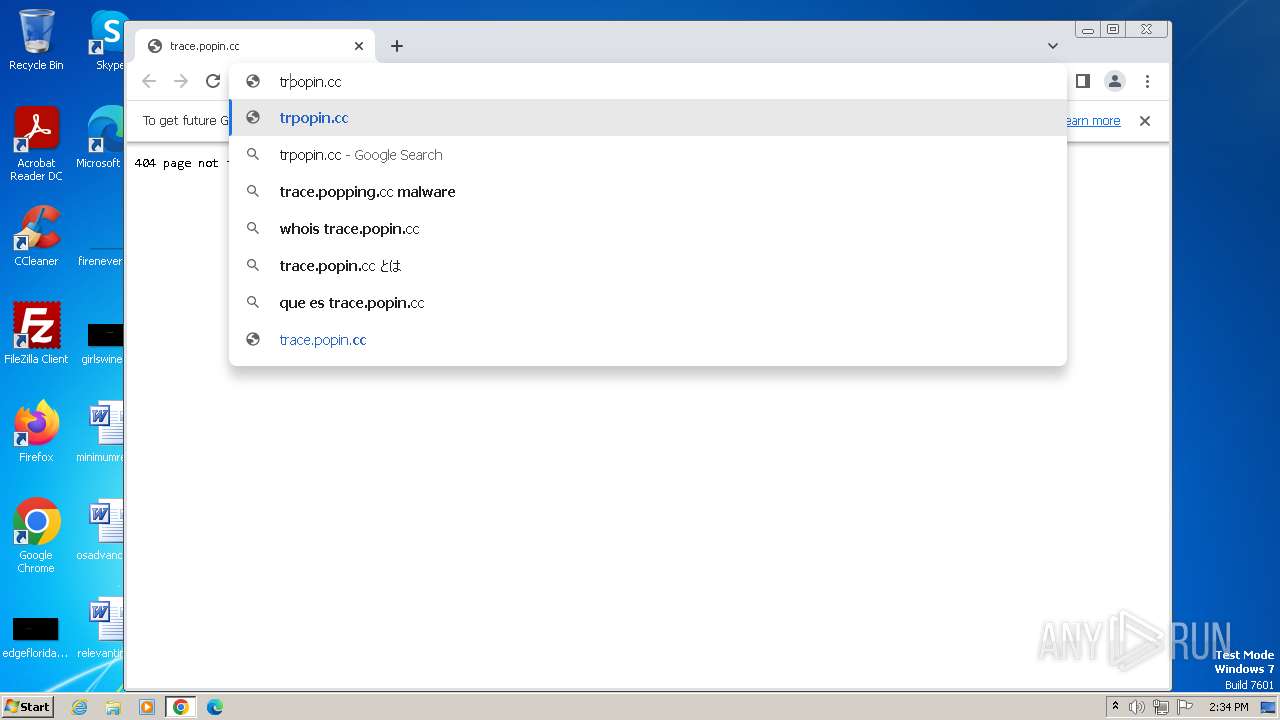This screenshot has height=720, width=1280.
Task: Select the Chrome taskbar button
Action: [181, 707]
